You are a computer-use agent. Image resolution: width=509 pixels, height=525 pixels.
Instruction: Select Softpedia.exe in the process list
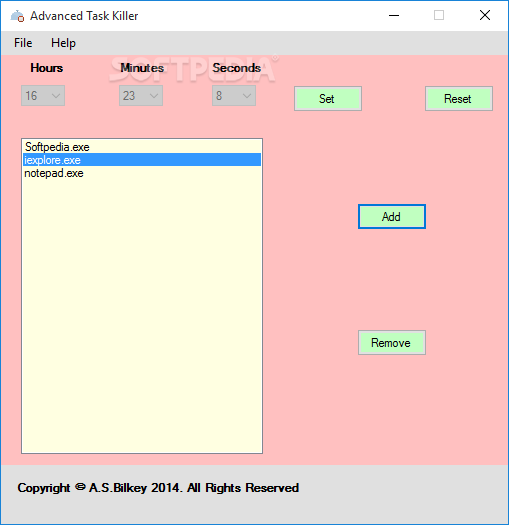click(x=142, y=147)
